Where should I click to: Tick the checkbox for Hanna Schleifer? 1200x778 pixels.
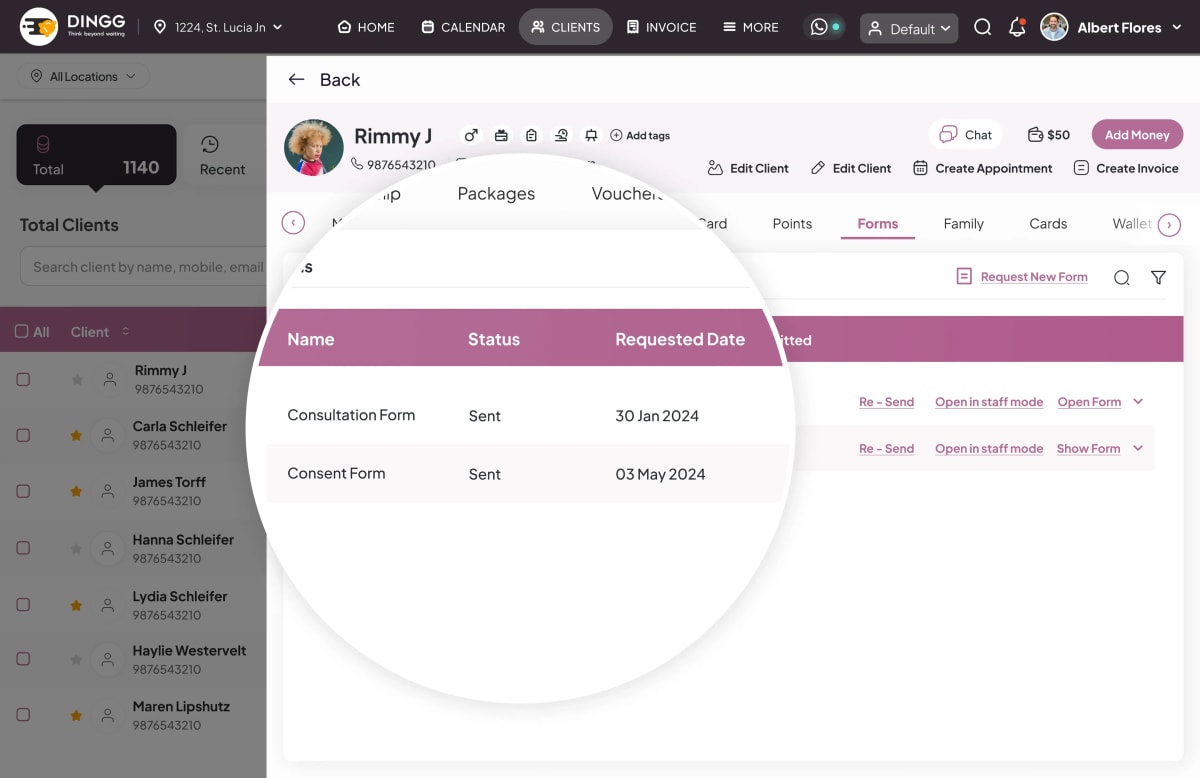23,548
